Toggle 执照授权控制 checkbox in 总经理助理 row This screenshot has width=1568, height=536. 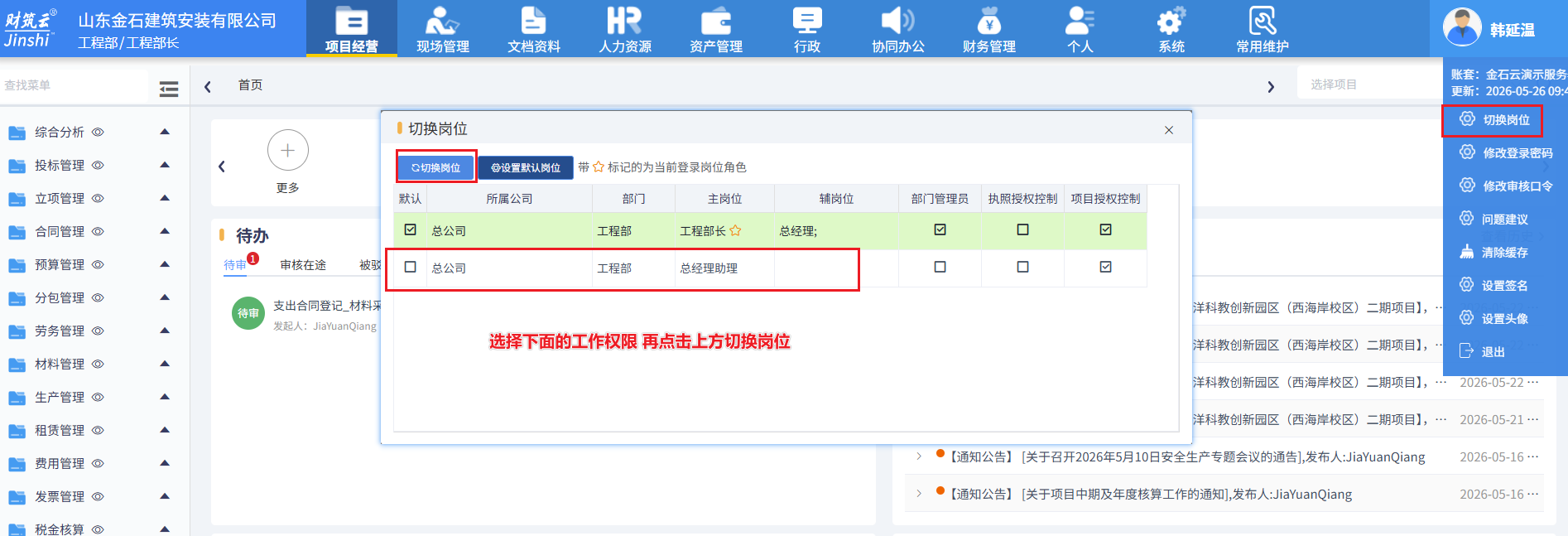pos(1022,267)
